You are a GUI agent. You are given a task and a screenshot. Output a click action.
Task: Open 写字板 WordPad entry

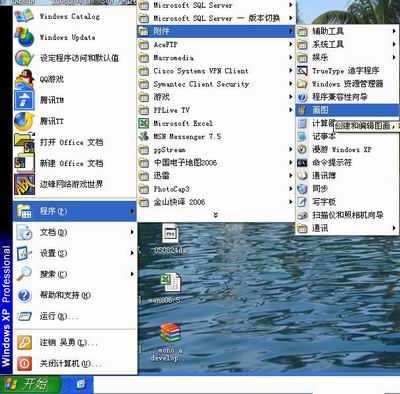click(347, 202)
